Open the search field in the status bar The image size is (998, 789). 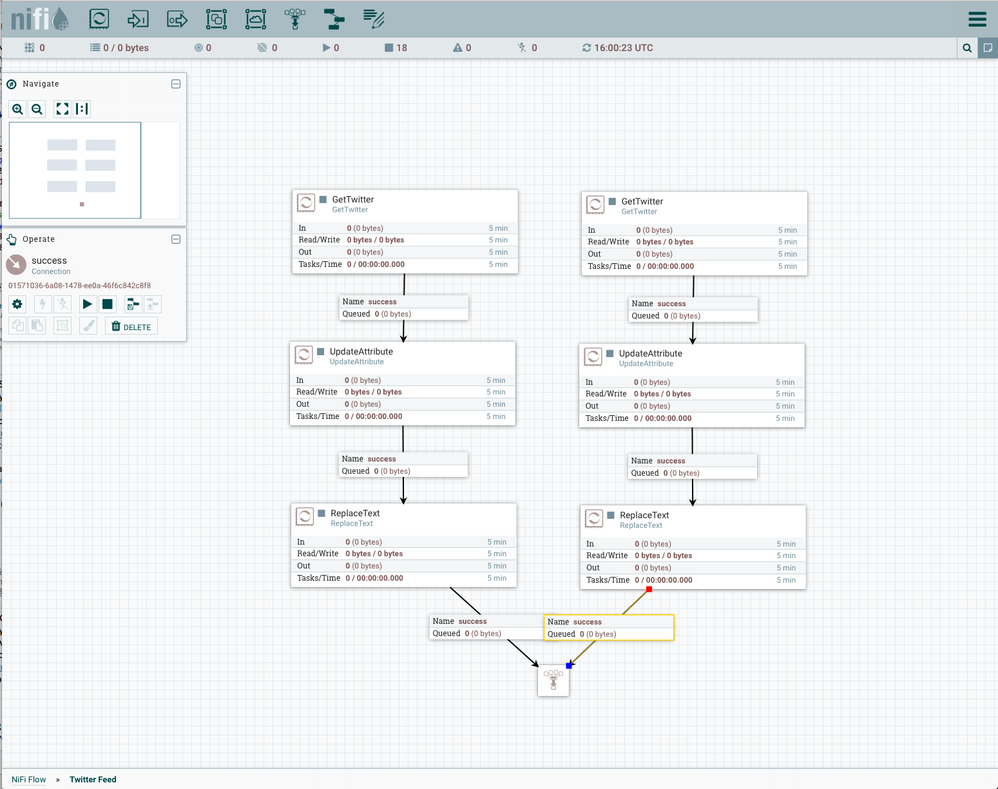(x=966, y=47)
